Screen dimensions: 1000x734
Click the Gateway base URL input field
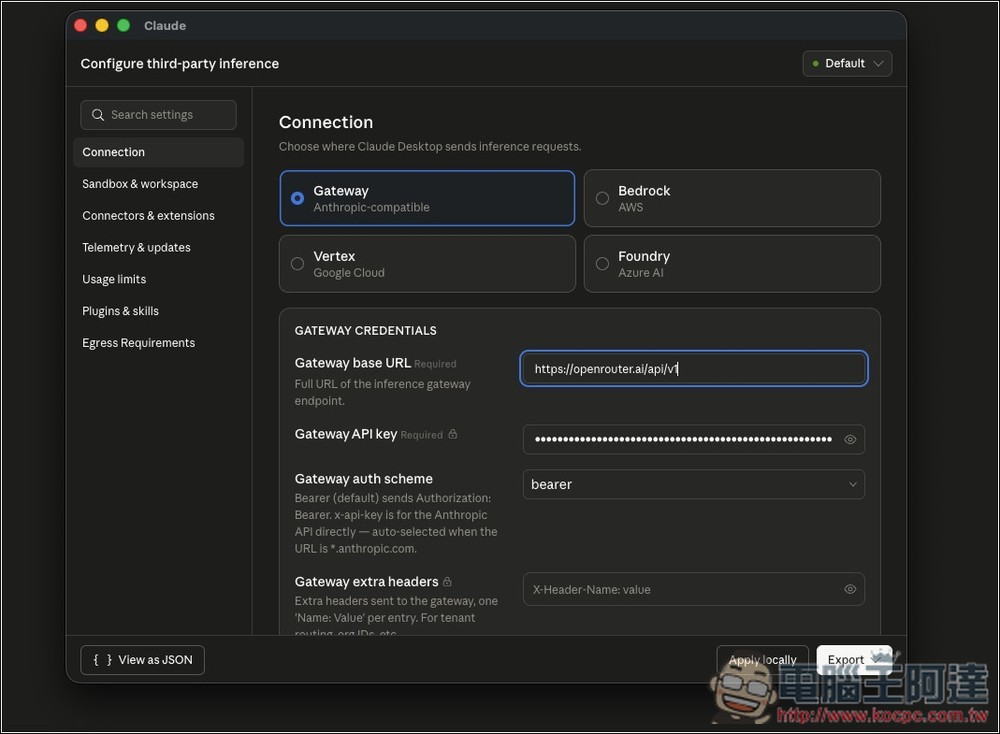coord(693,369)
